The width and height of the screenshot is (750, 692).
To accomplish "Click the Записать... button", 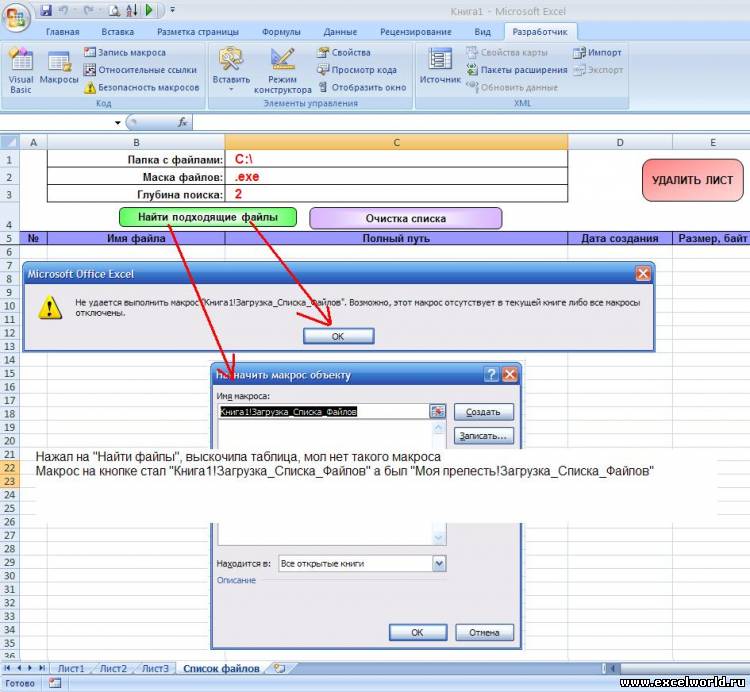I will click(484, 436).
